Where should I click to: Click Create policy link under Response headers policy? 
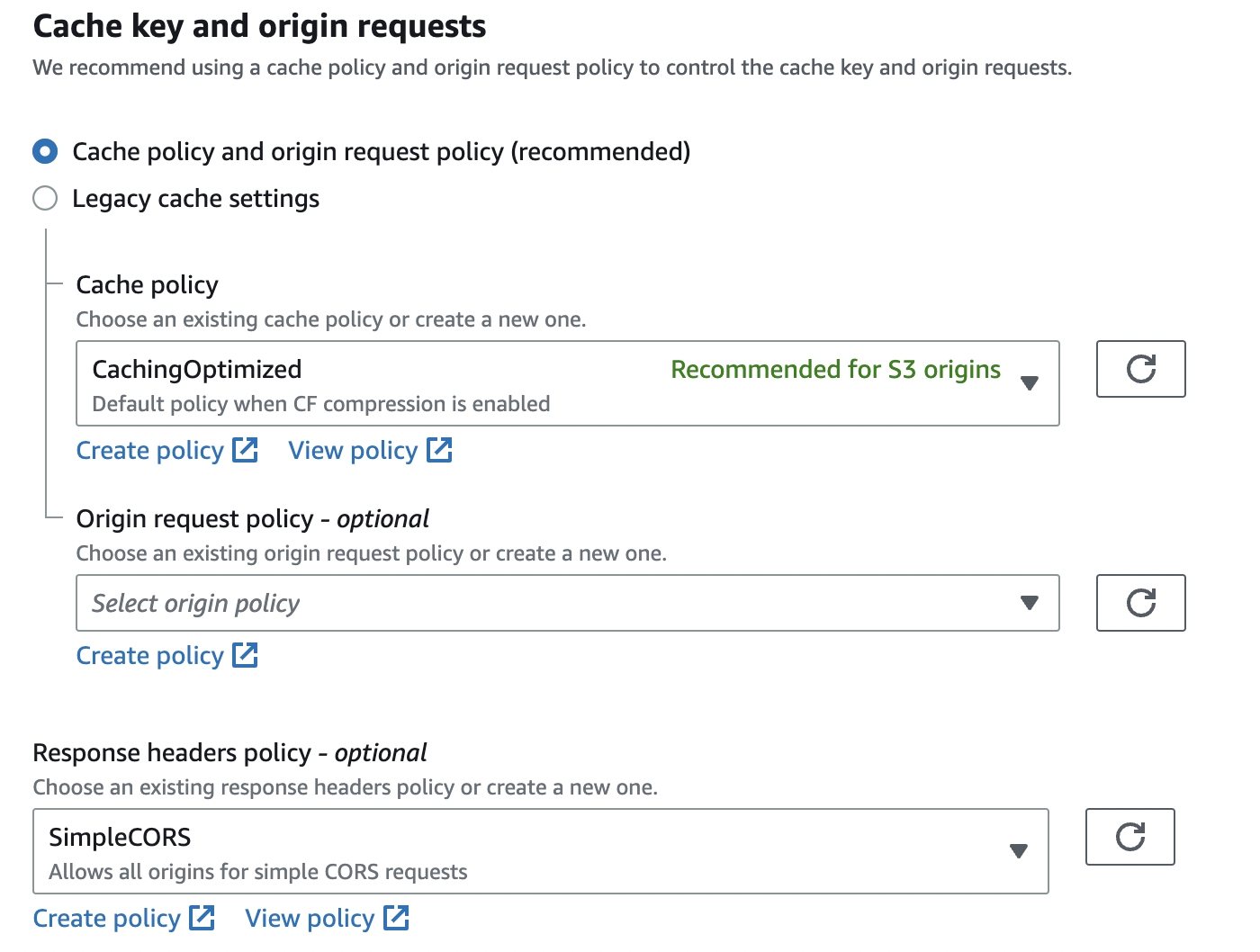(x=107, y=918)
